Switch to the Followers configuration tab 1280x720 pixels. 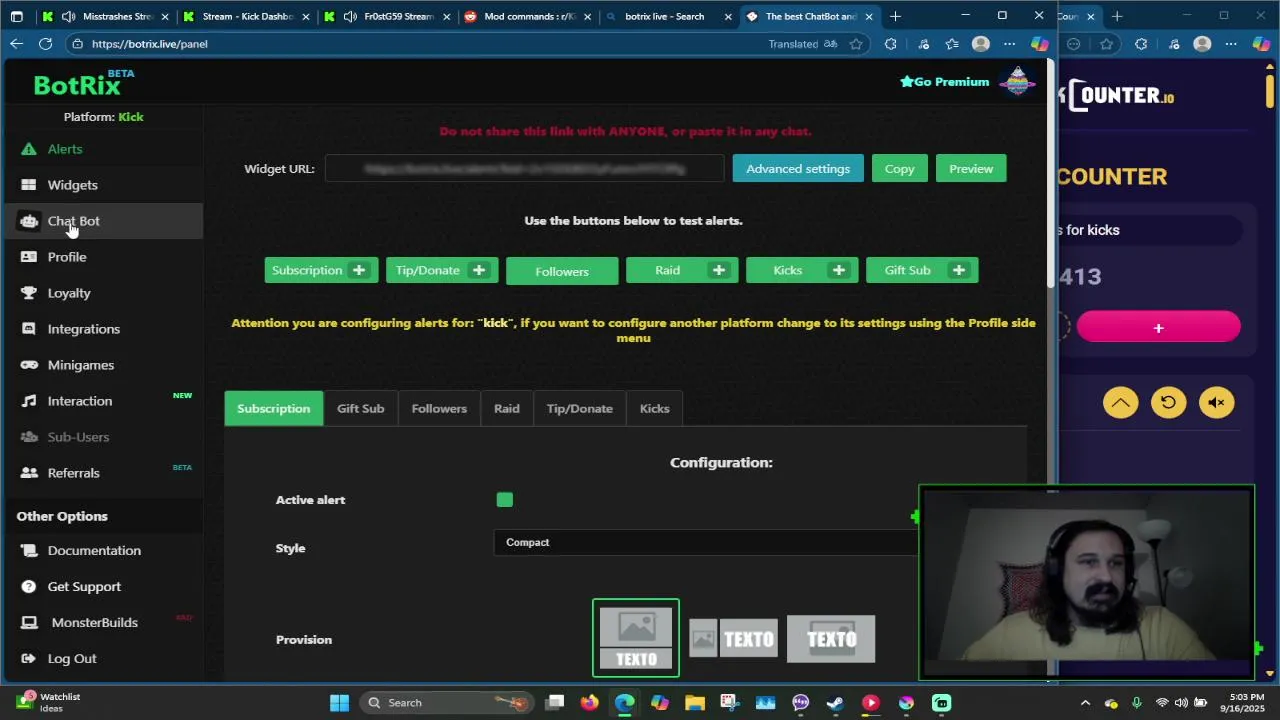tap(439, 408)
